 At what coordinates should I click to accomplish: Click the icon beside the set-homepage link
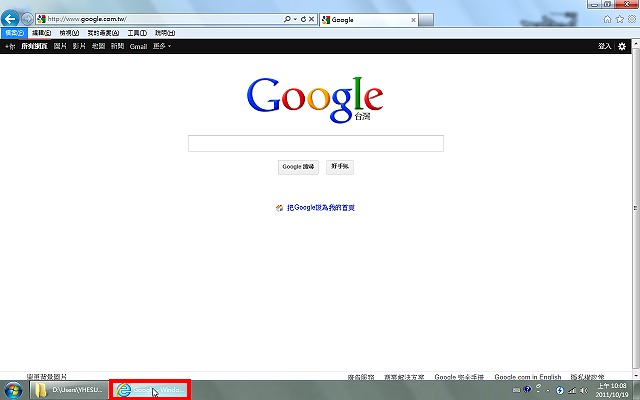(x=279, y=208)
